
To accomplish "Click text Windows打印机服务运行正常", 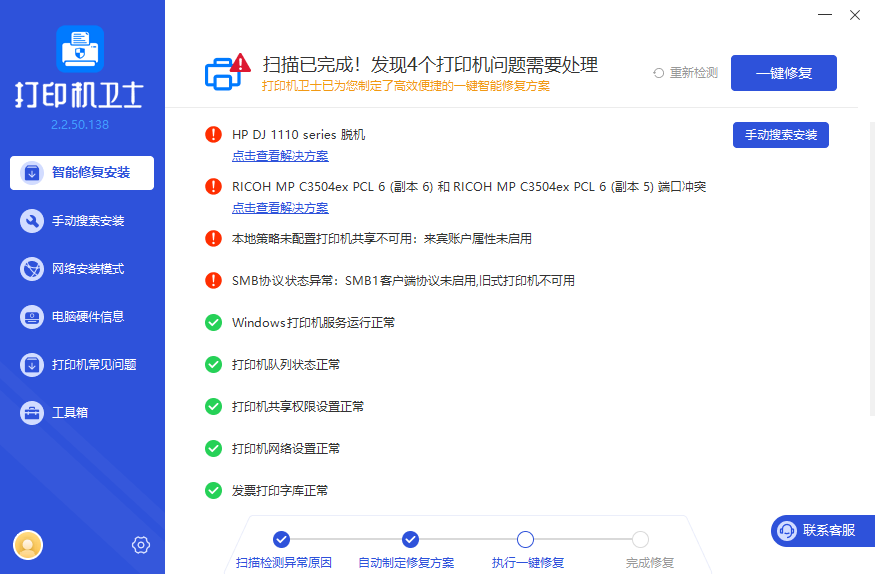I will (313, 322).
